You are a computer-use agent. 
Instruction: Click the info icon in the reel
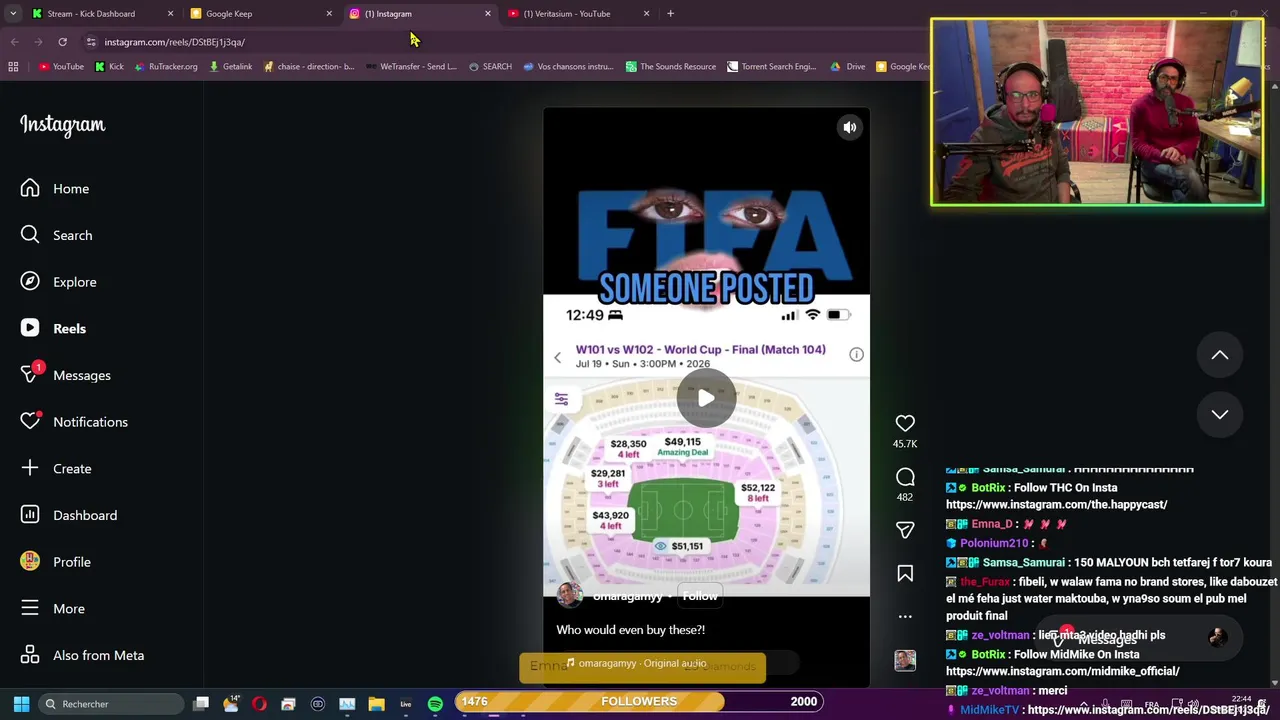pyautogui.click(x=856, y=355)
